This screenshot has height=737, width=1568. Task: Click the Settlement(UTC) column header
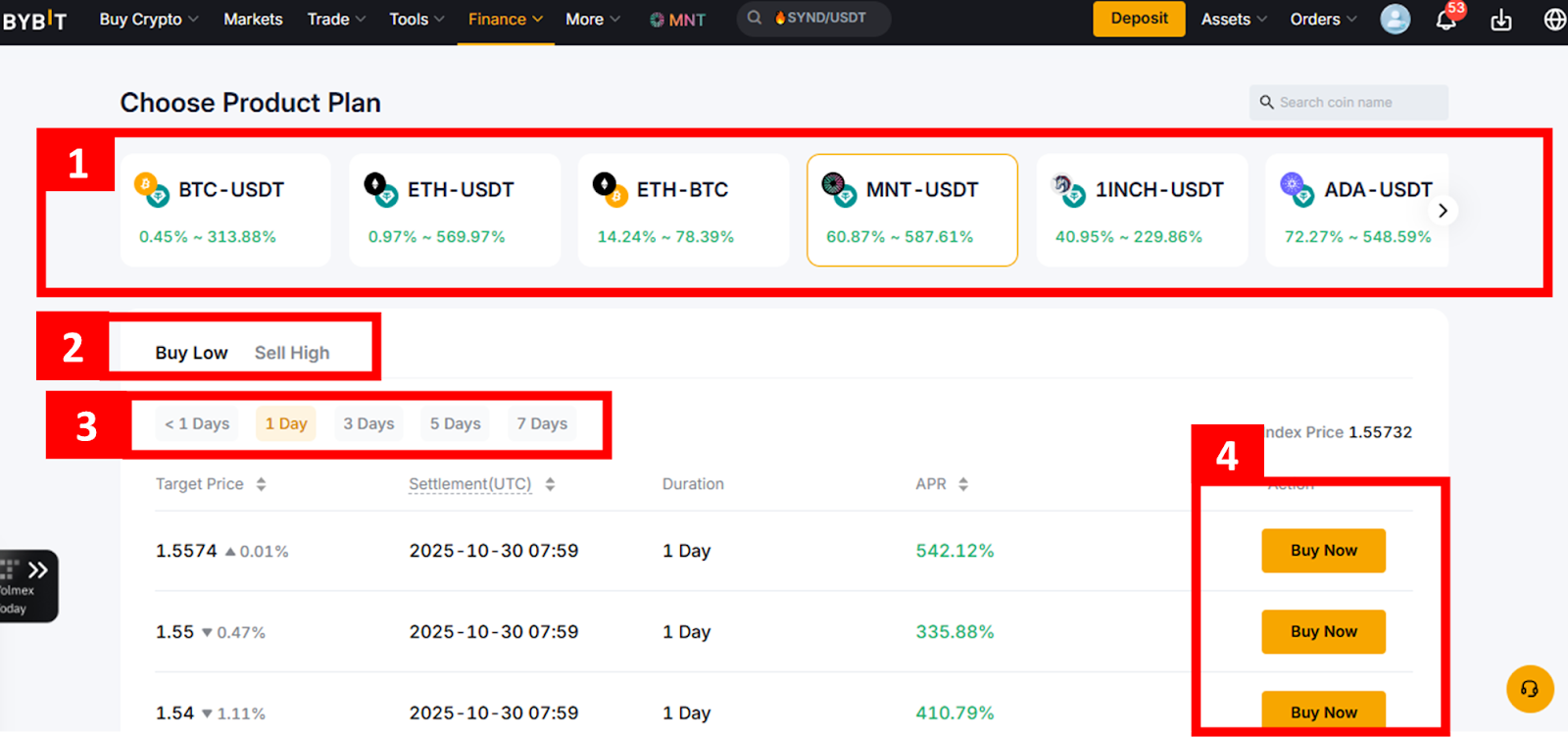point(470,484)
